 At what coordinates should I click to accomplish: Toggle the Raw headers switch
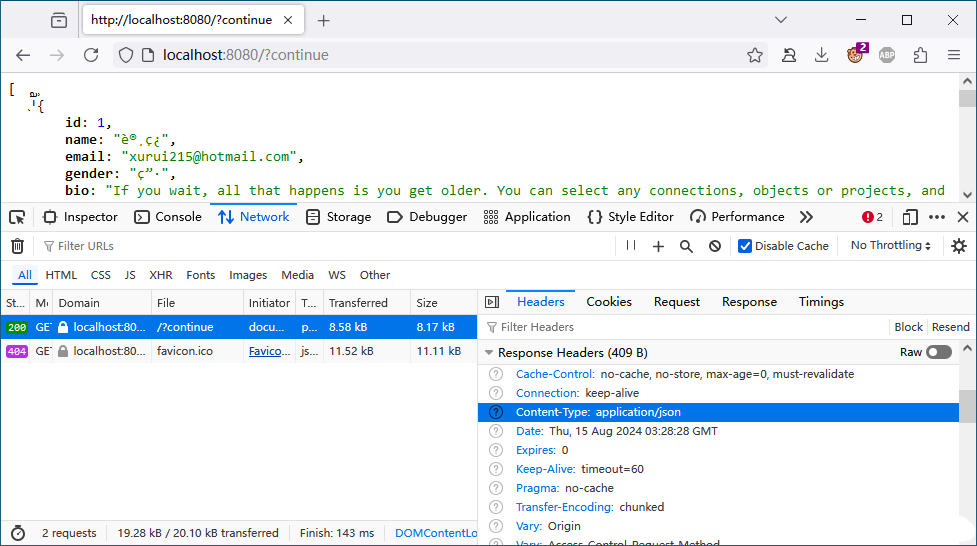tap(938, 352)
